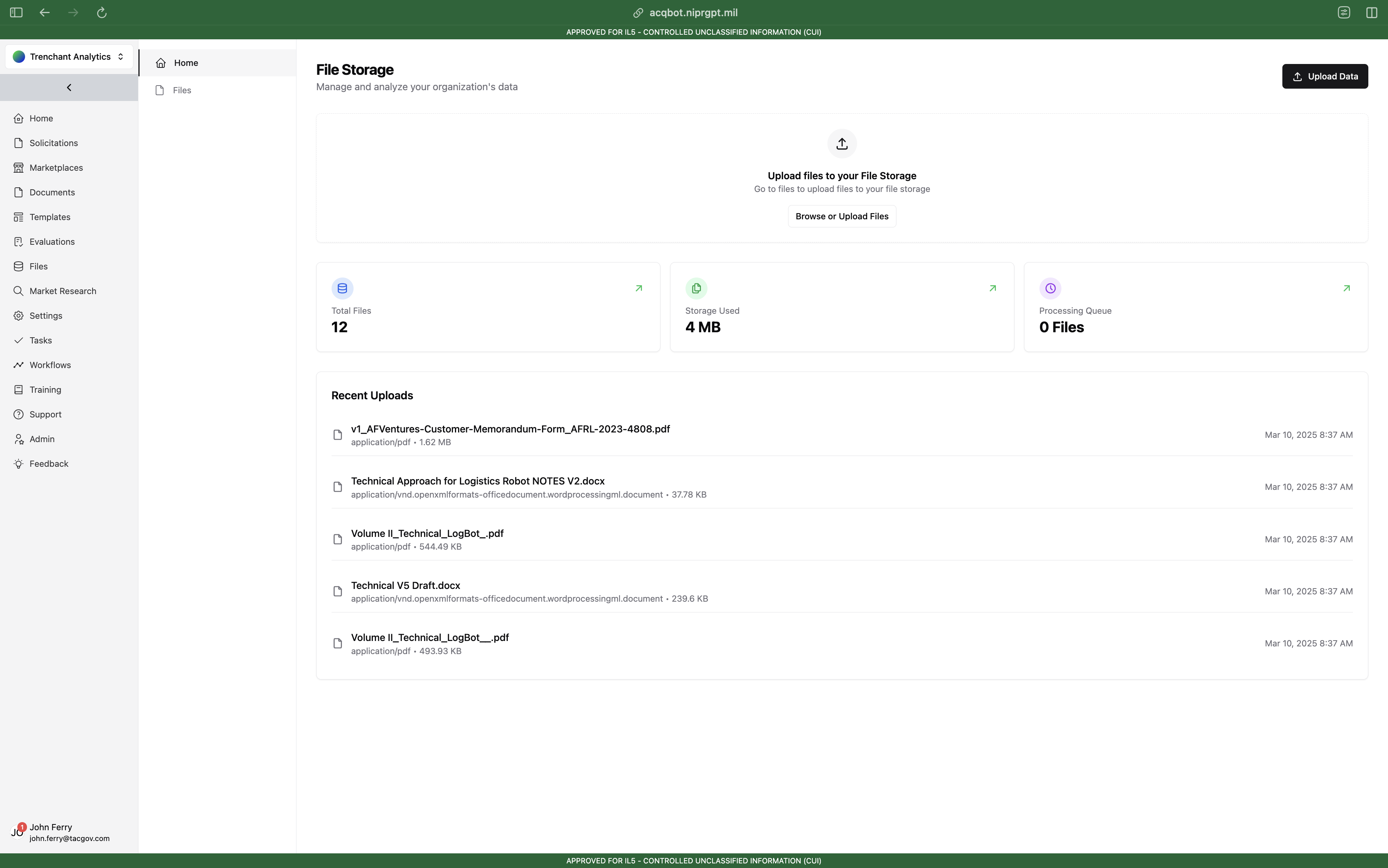Click 'john.ferry@tacgov.com' email text

coord(69,839)
